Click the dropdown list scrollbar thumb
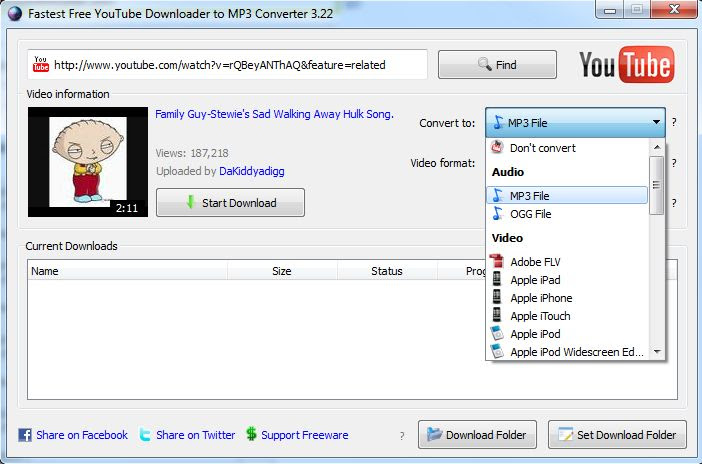The height and width of the screenshot is (464, 702). 657,185
